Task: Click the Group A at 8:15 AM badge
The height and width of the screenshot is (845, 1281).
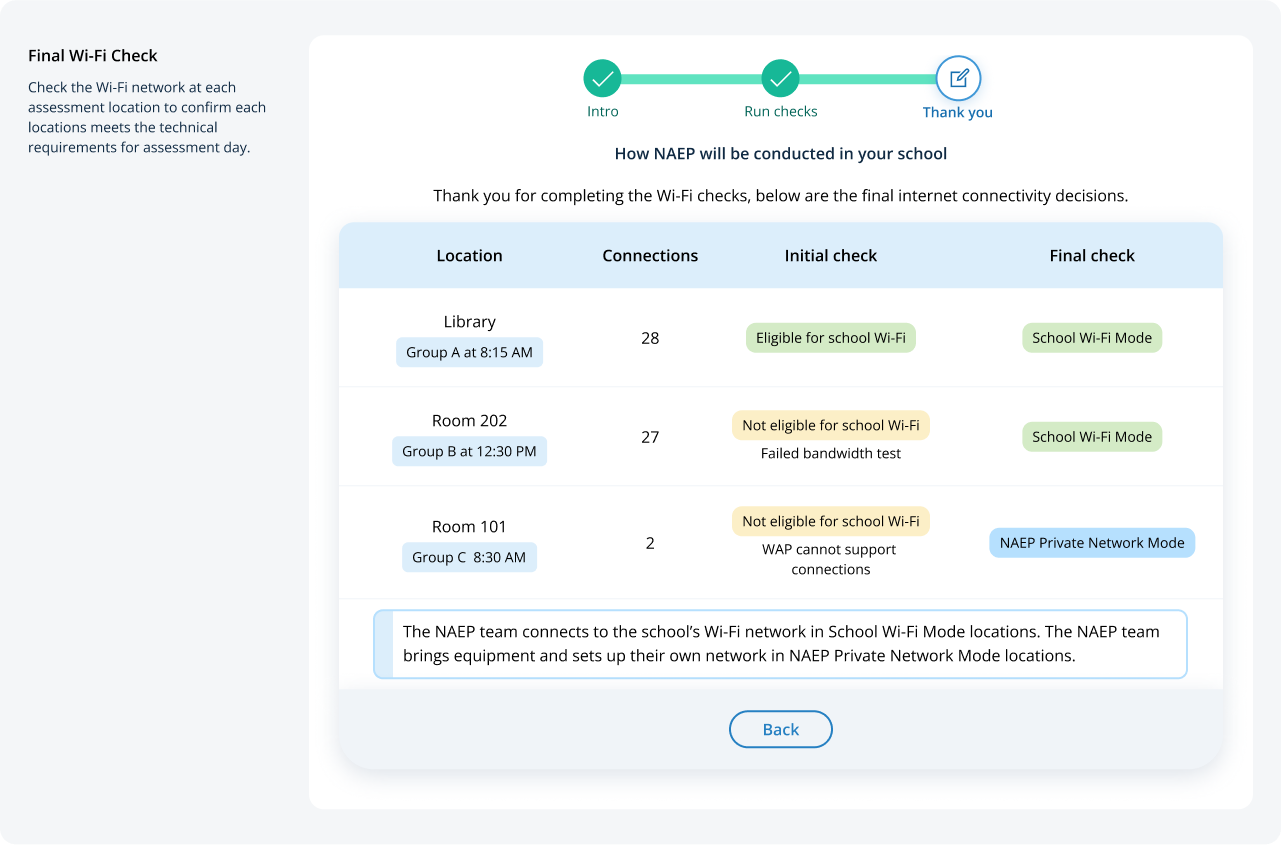Action: [x=469, y=353]
